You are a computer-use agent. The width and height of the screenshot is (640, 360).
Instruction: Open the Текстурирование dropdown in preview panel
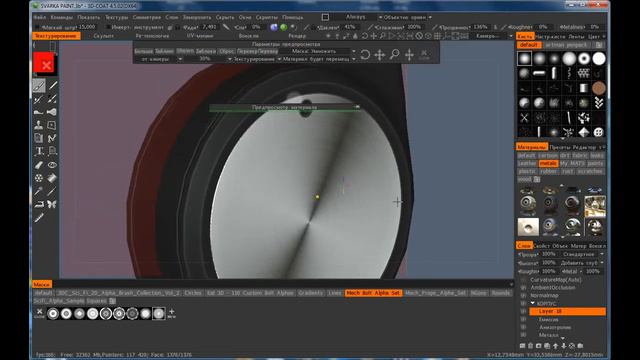click(x=257, y=59)
